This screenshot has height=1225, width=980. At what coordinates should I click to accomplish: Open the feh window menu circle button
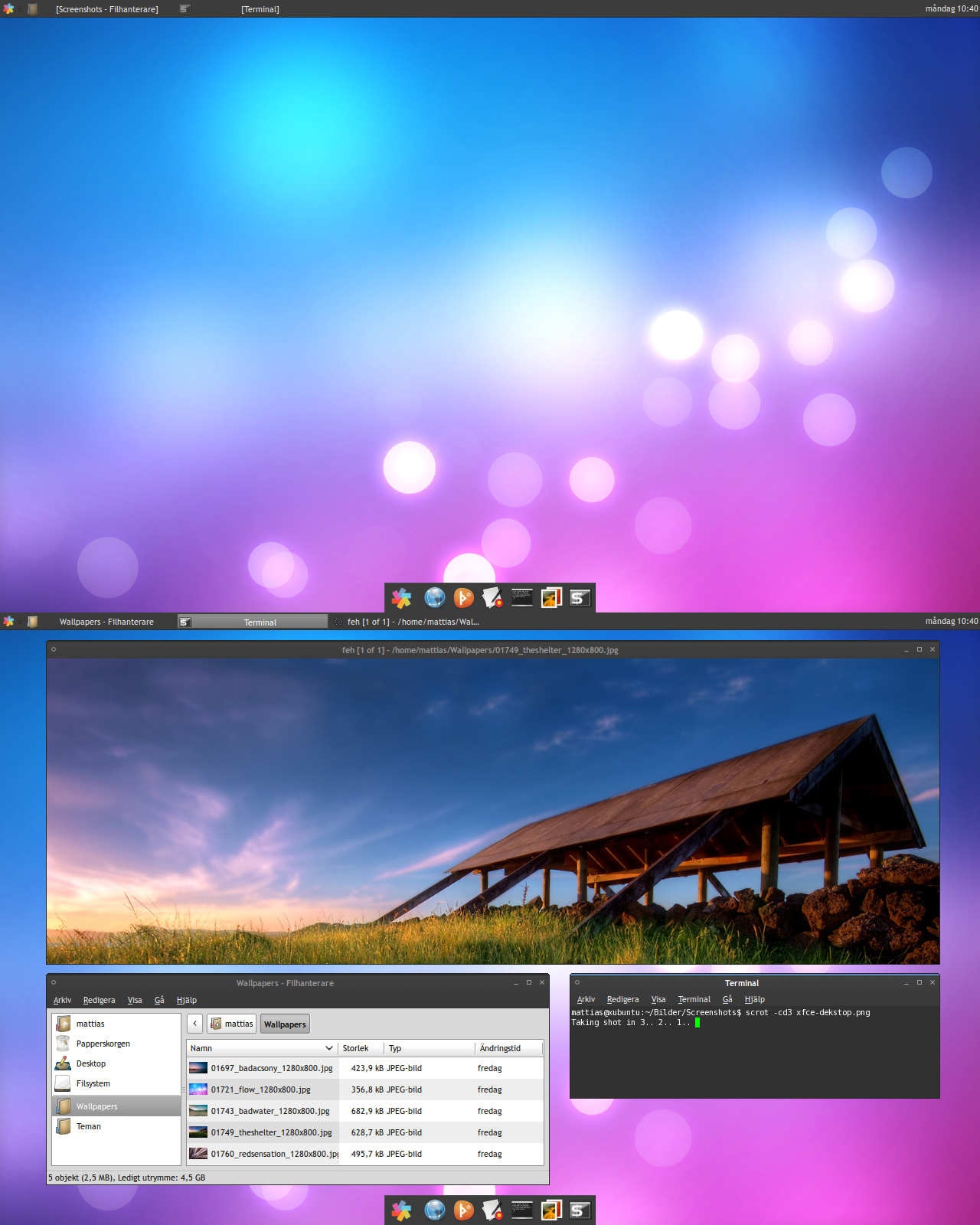click(54, 649)
